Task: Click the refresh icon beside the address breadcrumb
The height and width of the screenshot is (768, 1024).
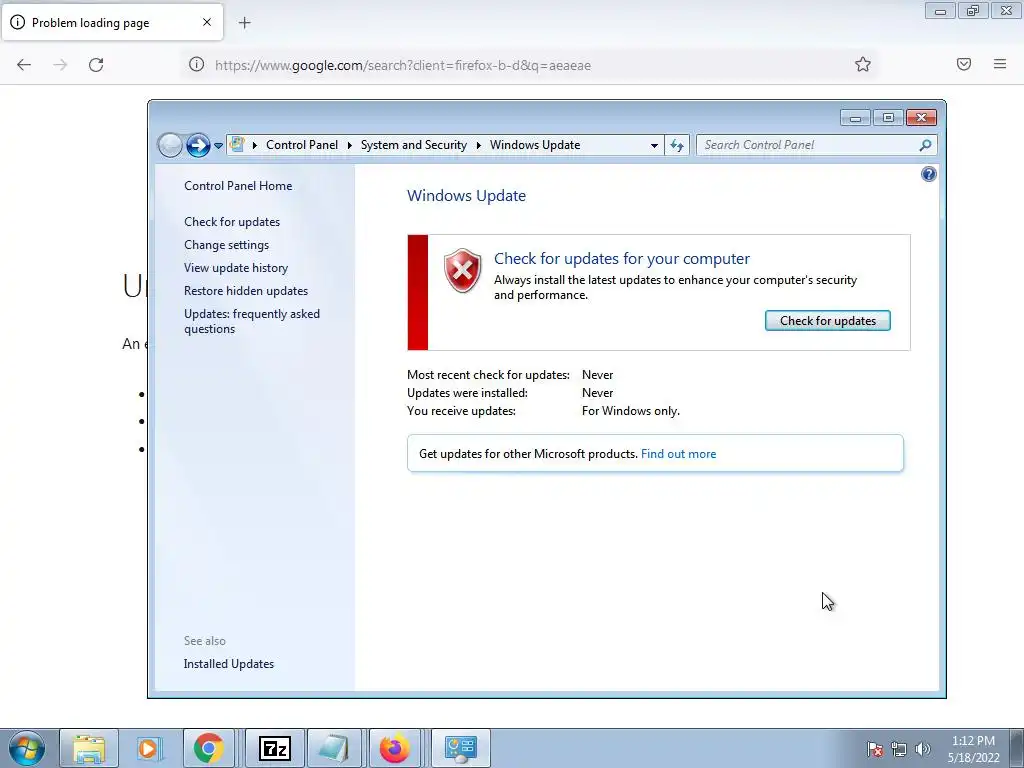Action: tap(677, 145)
